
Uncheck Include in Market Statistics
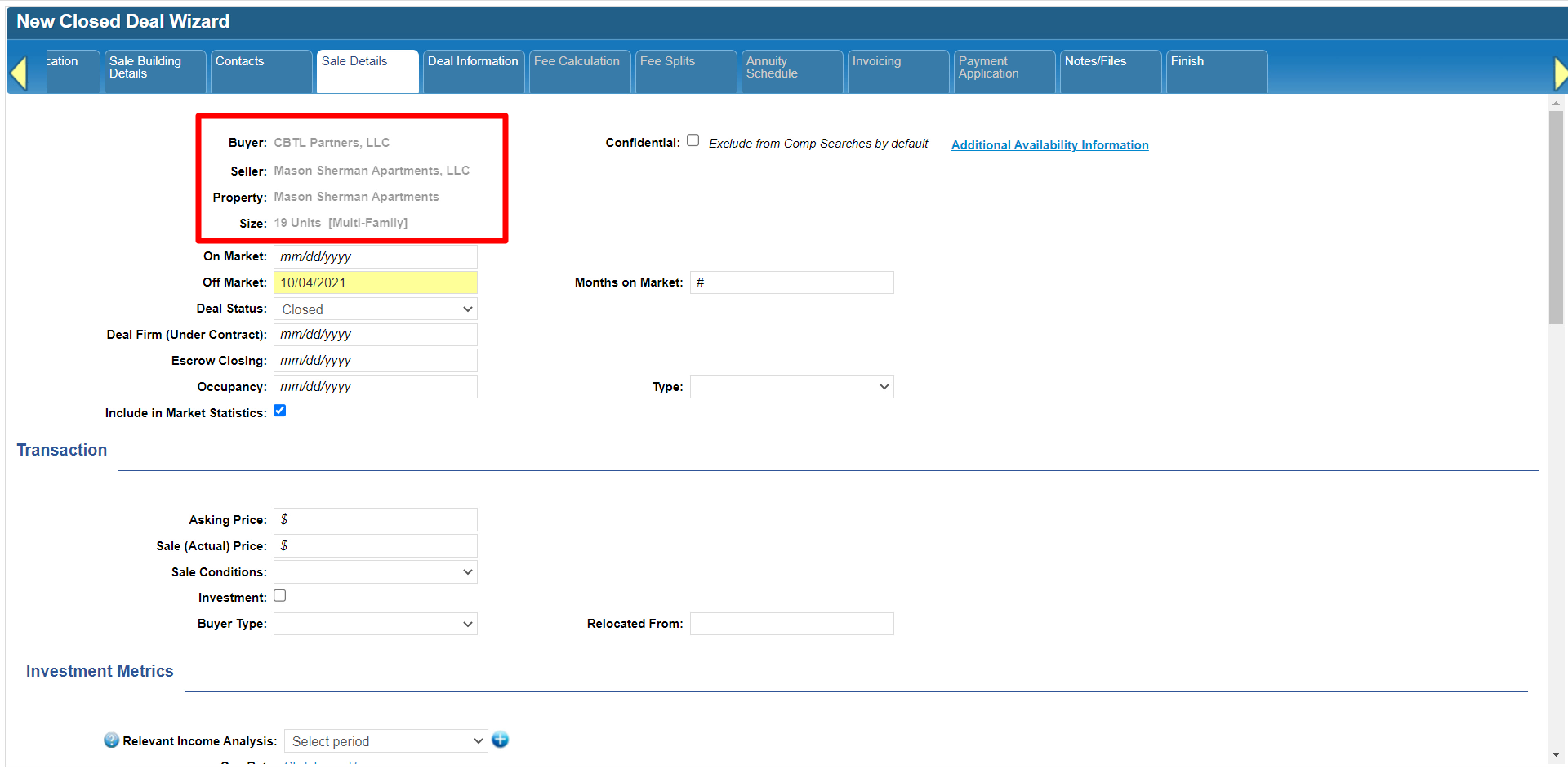point(280,411)
